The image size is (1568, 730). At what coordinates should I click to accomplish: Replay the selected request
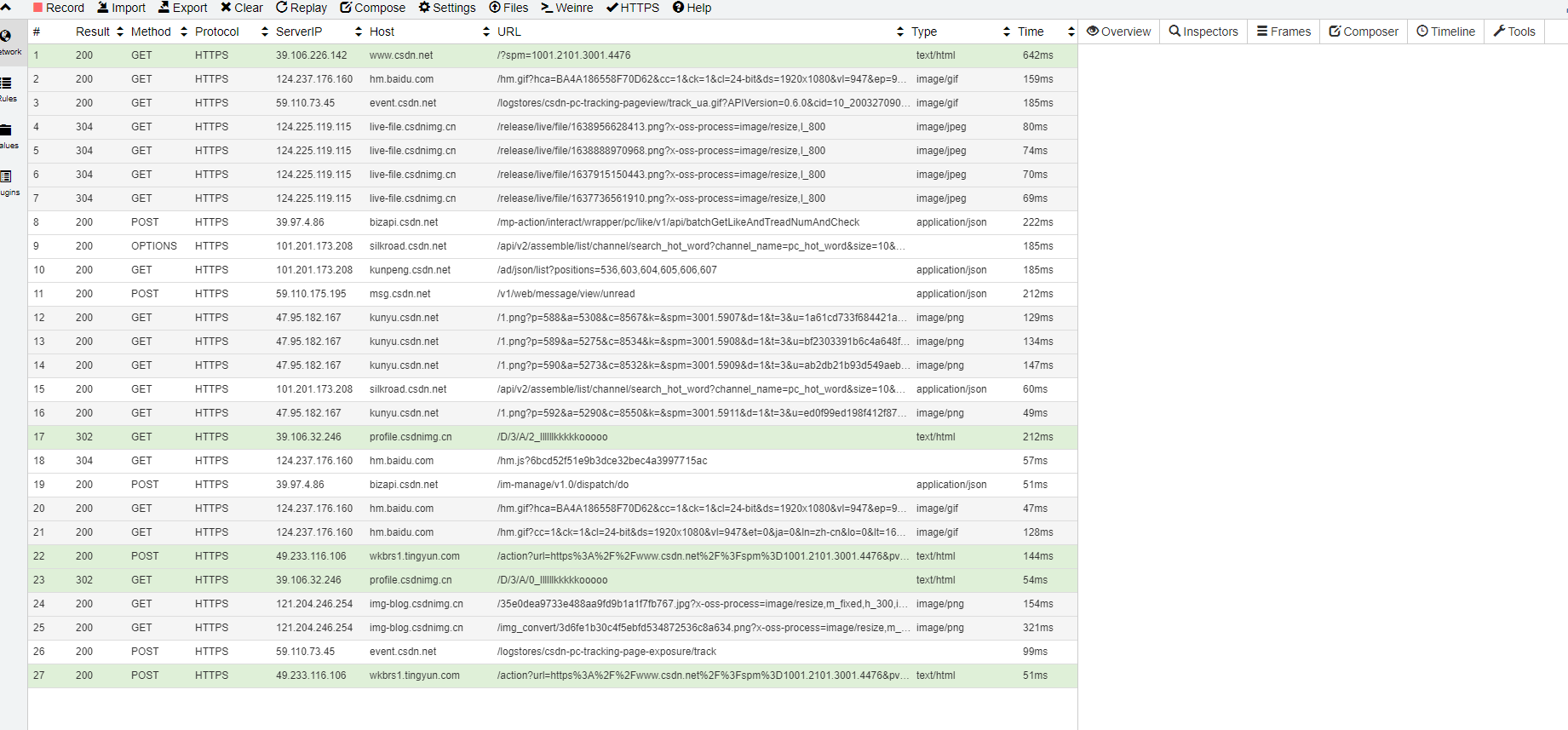pos(301,8)
